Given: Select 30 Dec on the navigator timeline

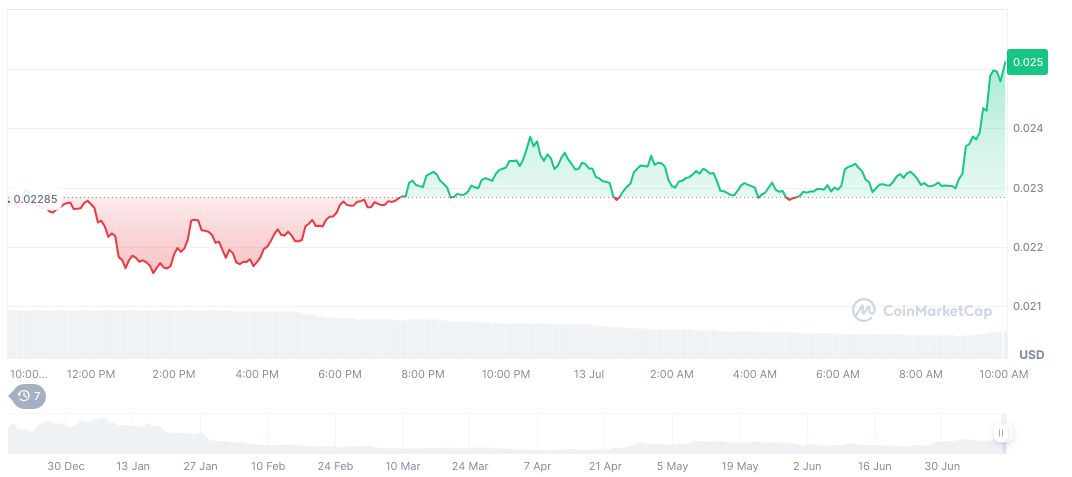Looking at the screenshot, I should point(65,466).
